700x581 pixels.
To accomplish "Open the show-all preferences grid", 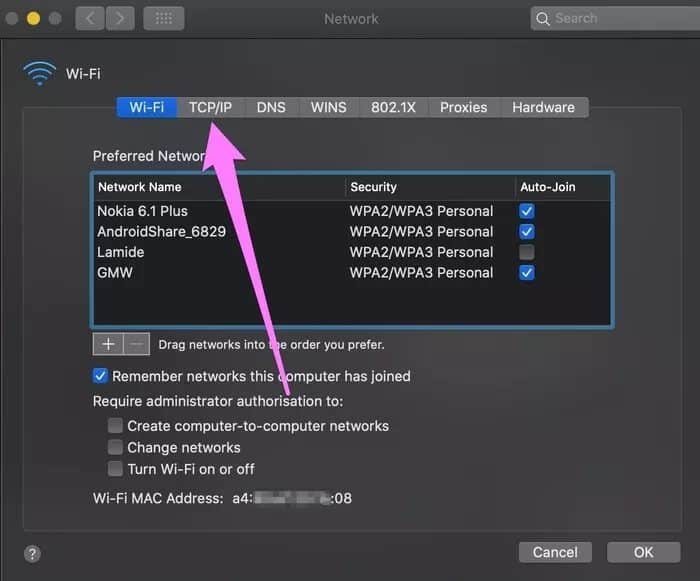I will pos(163,18).
